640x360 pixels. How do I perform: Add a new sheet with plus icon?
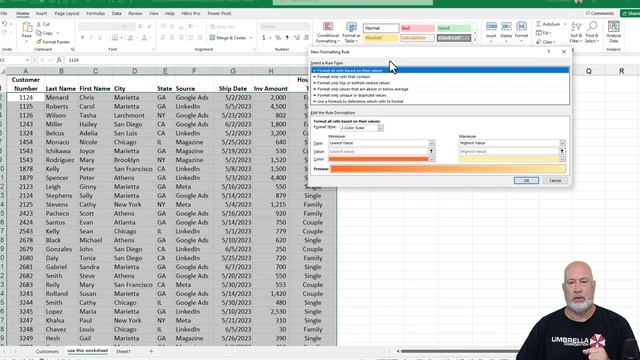(151, 351)
